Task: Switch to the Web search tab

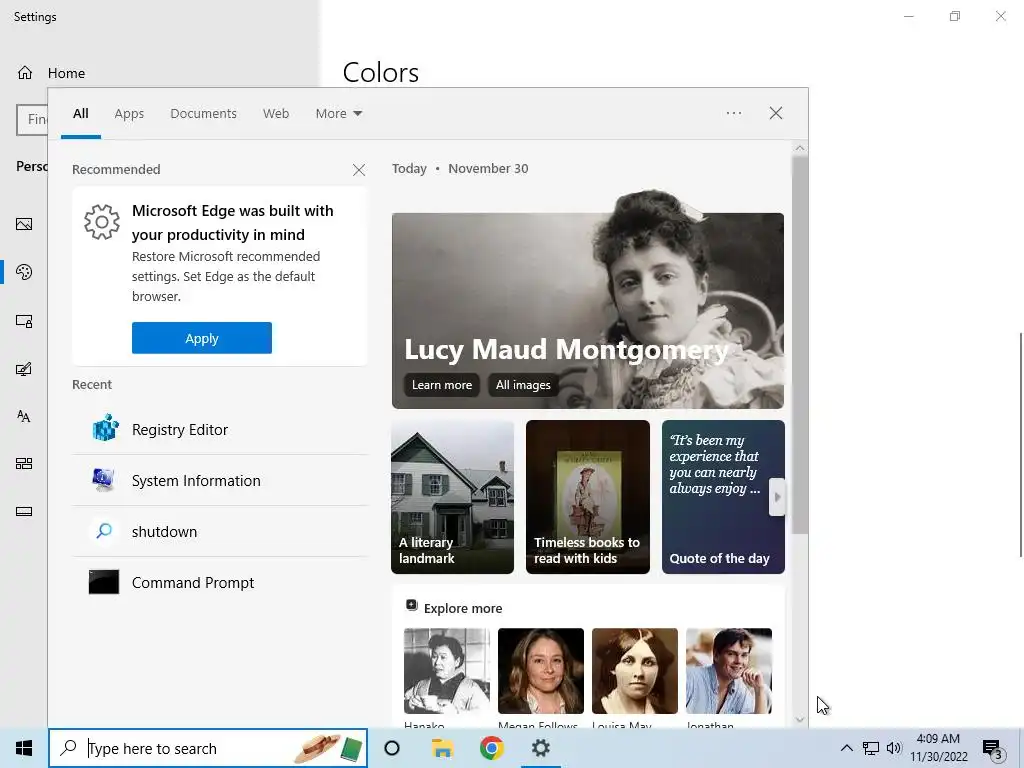Action: pos(276,114)
